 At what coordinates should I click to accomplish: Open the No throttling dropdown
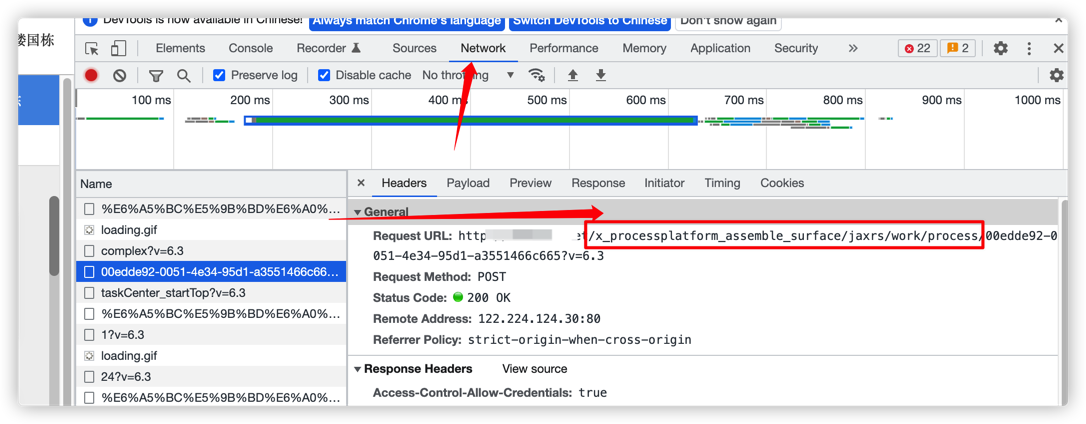tap(469, 75)
